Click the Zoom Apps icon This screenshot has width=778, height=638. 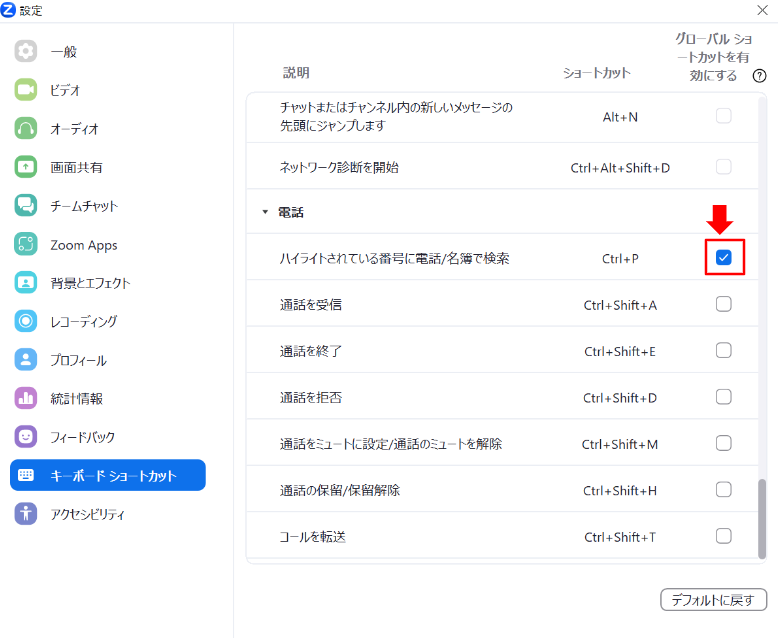pyautogui.click(x=26, y=244)
